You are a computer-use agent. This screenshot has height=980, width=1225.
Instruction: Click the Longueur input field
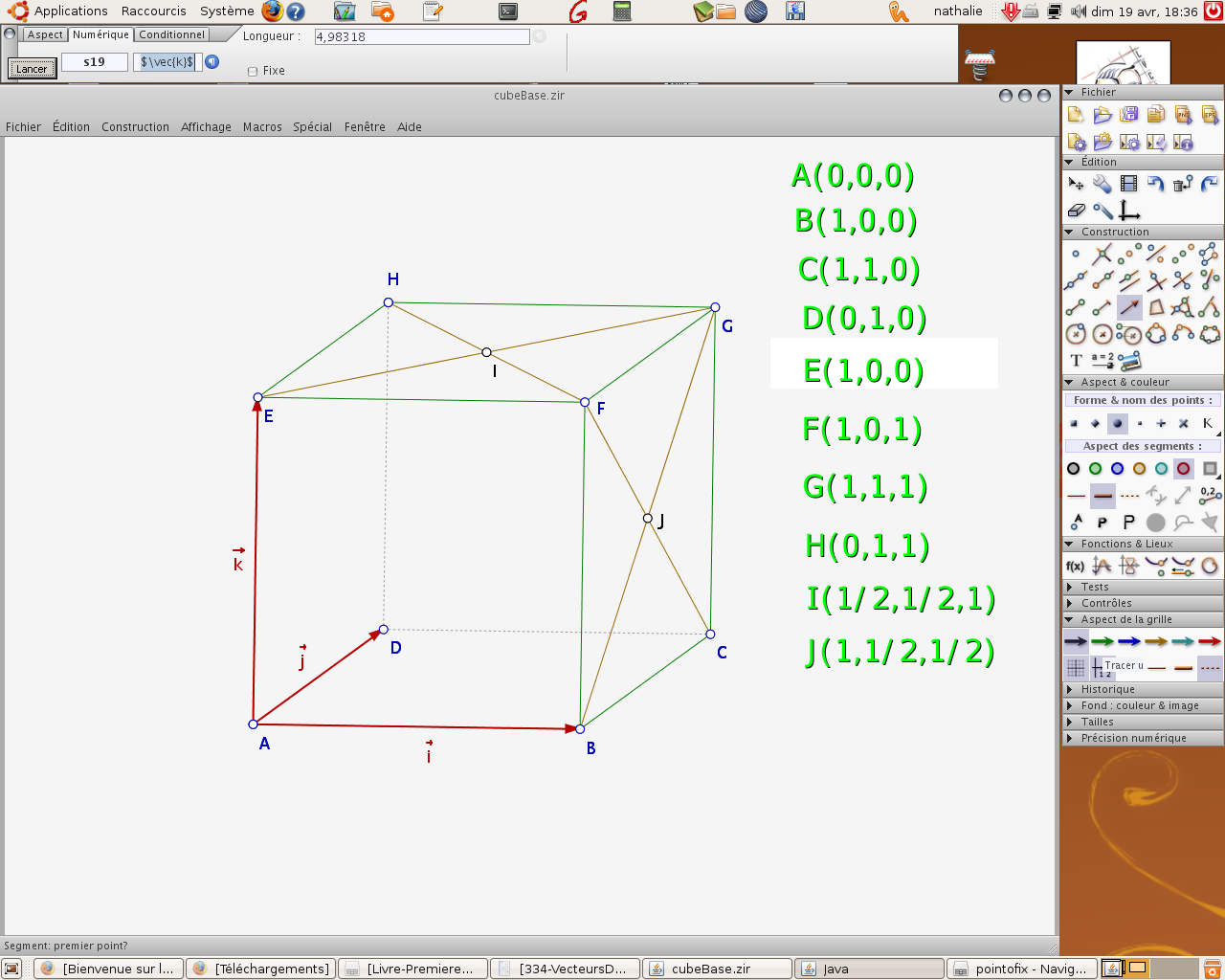point(421,36)
